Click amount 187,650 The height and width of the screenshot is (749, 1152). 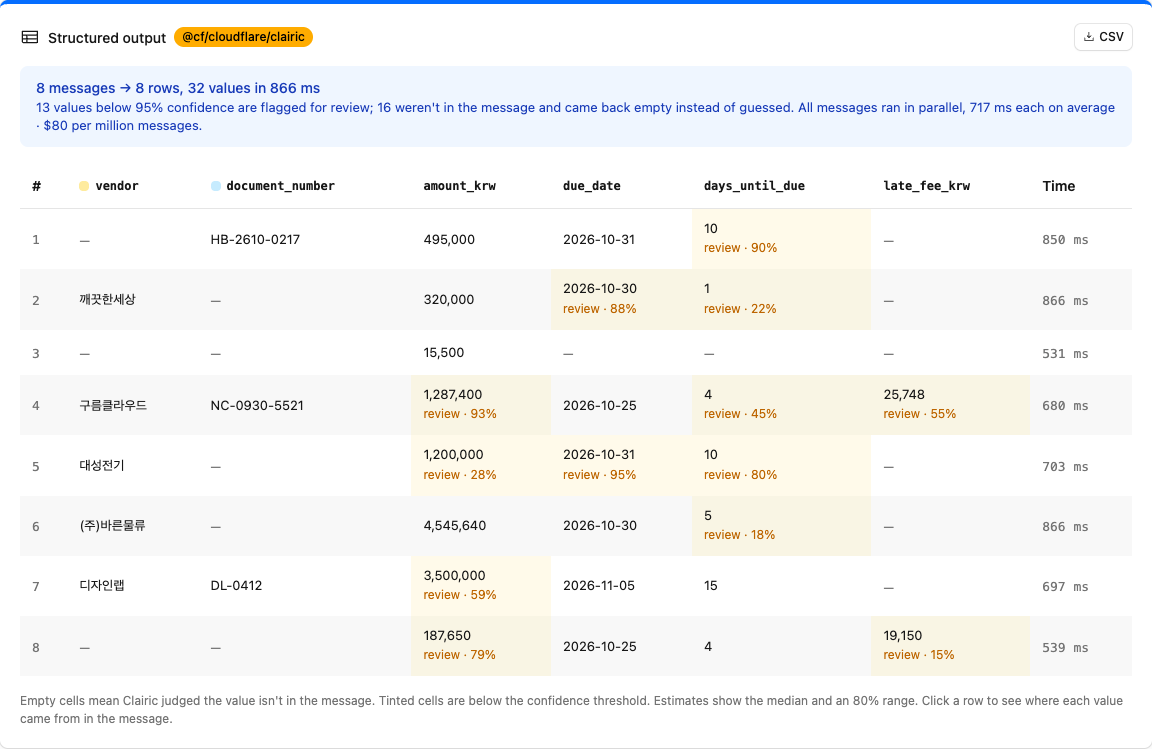(447, 636)
